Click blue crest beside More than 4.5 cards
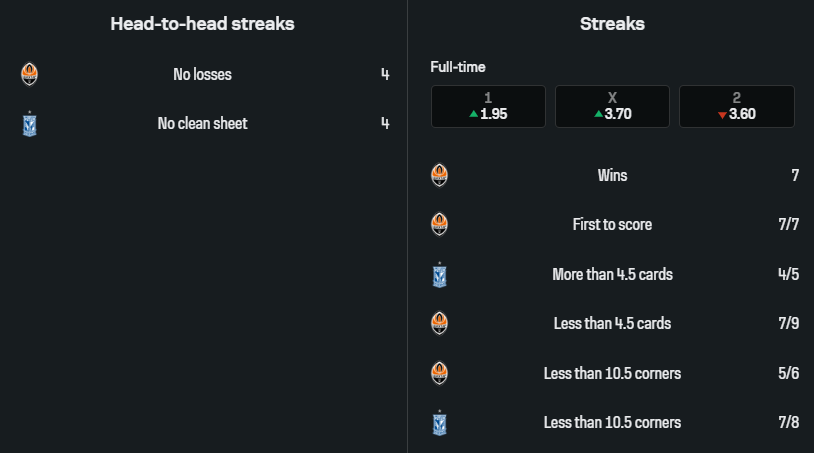The height and width of the screenshot is (453, 814). (x=439, y=274)
